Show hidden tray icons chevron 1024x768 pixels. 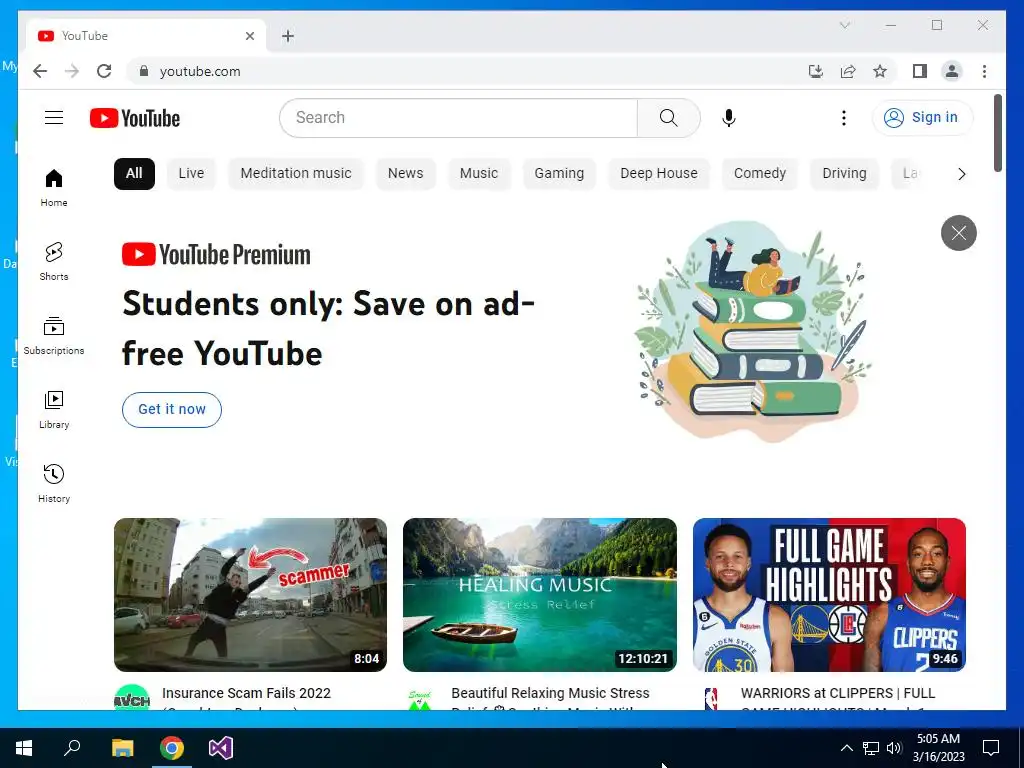[x=846, y=748]
